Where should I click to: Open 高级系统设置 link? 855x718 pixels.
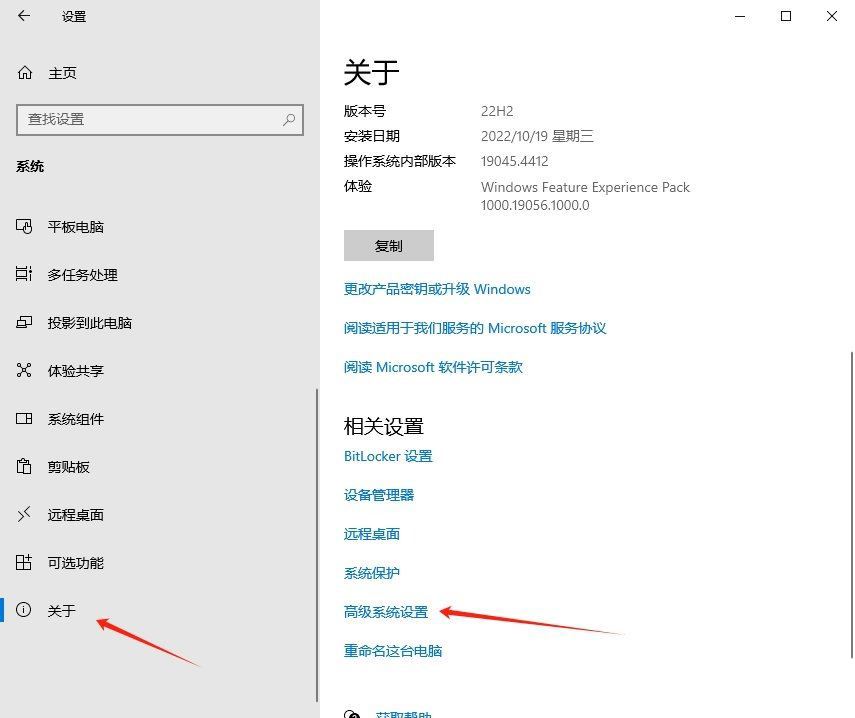(387, 611)
